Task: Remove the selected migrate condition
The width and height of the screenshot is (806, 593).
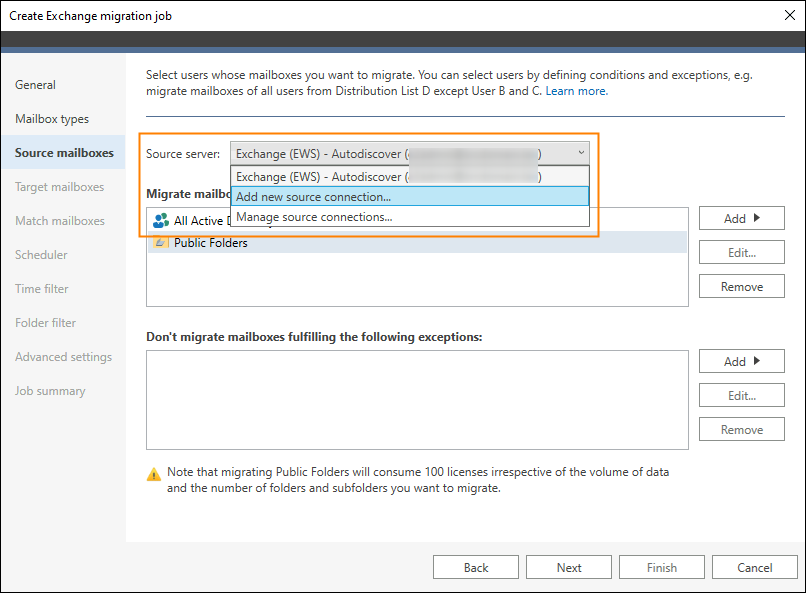Action: 741,286
